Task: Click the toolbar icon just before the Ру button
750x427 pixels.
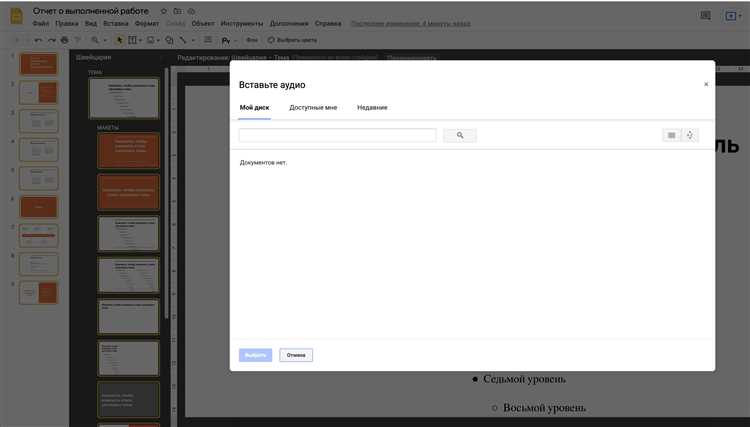Action: pyautogui.click(x=208, y=40)
